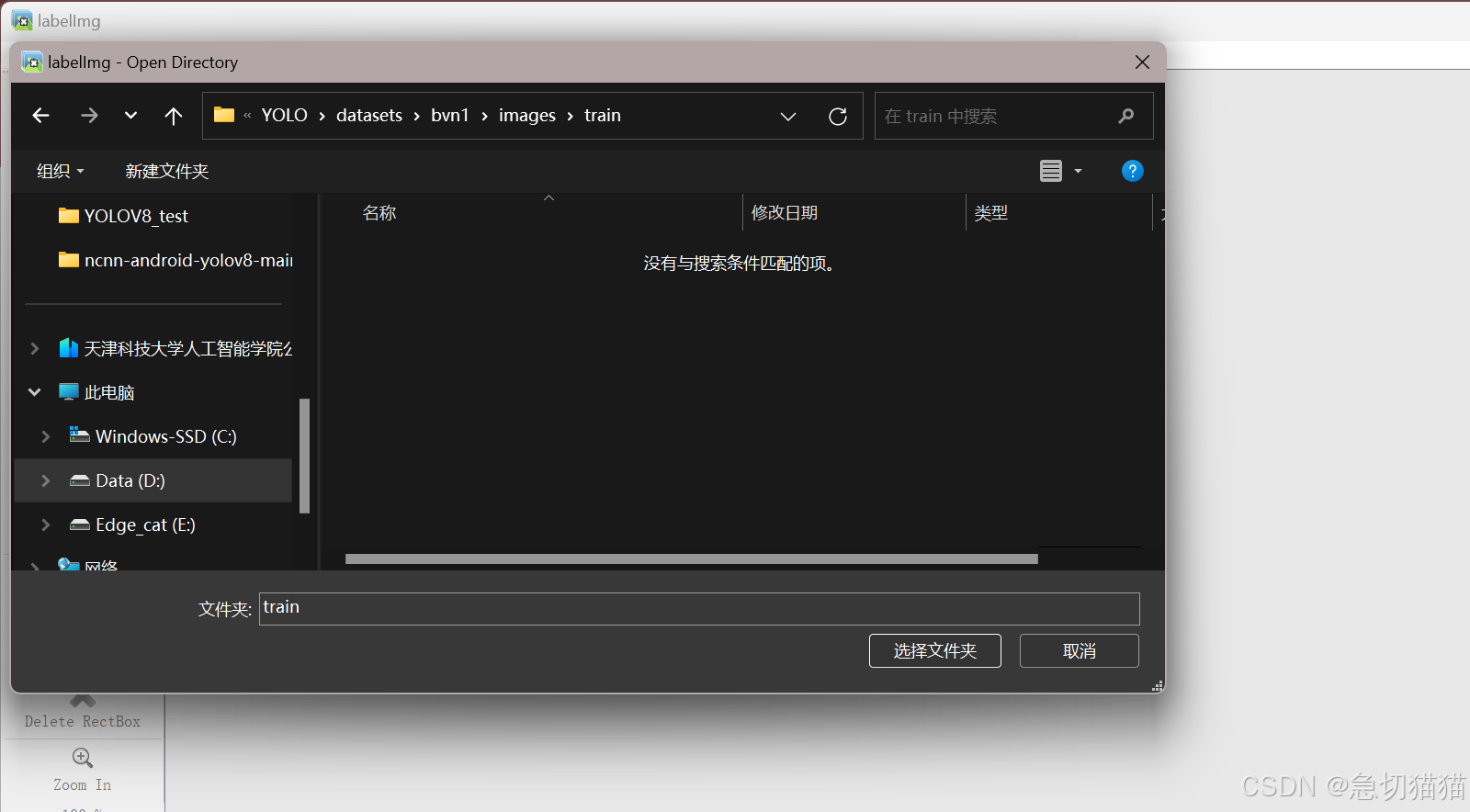Viewport: 1470px width, 812px height.
Task: Click the magnifier search icon
Action: pos(1126,116)
